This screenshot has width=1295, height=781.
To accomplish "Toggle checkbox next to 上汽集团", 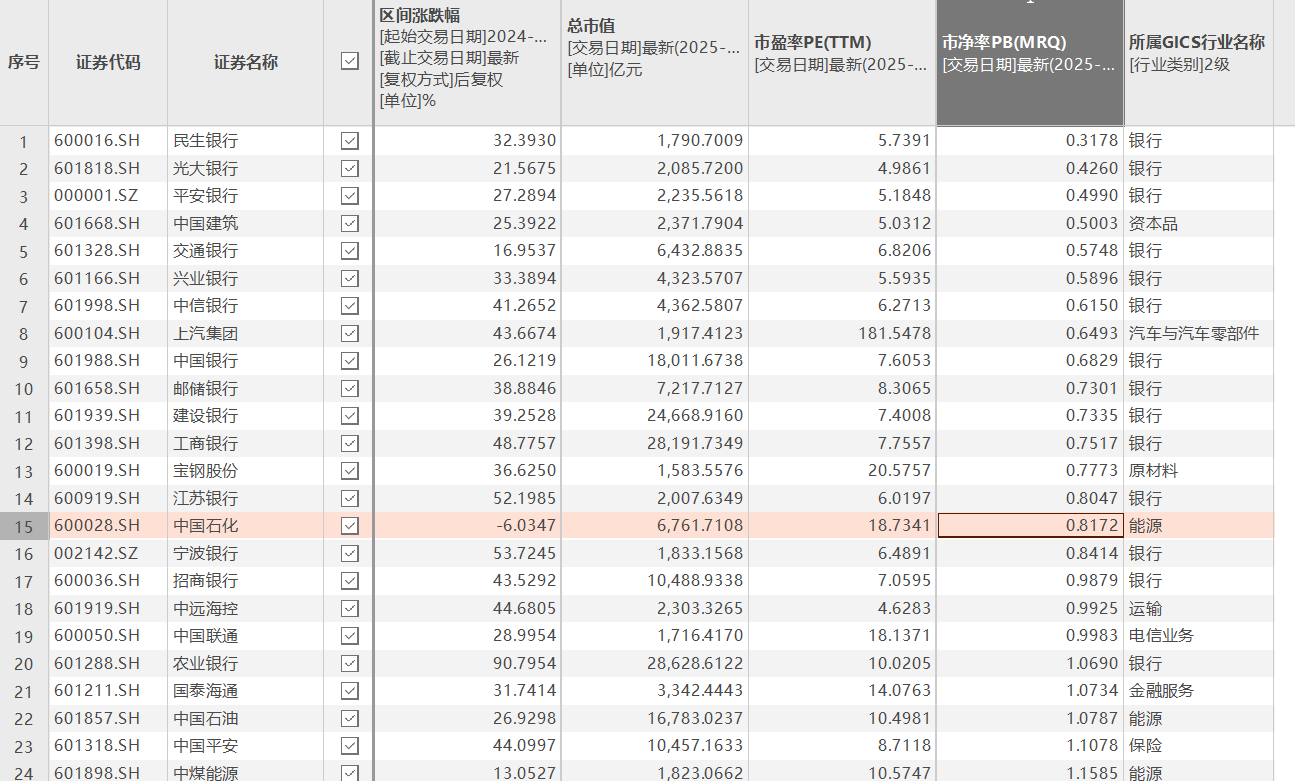I will pos(349,333).
